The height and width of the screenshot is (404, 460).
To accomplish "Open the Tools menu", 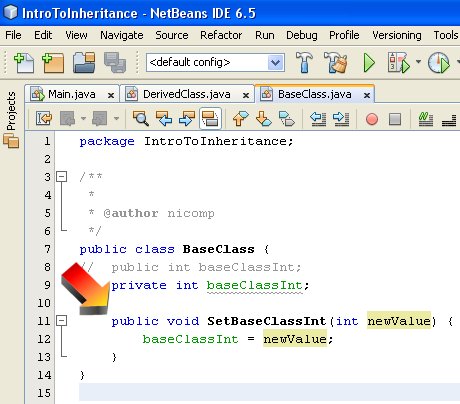I will point(446,35).
